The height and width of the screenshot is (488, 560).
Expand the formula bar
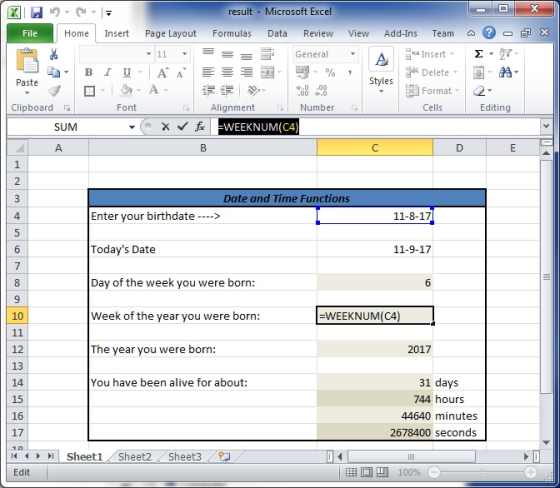pos(546,126)
